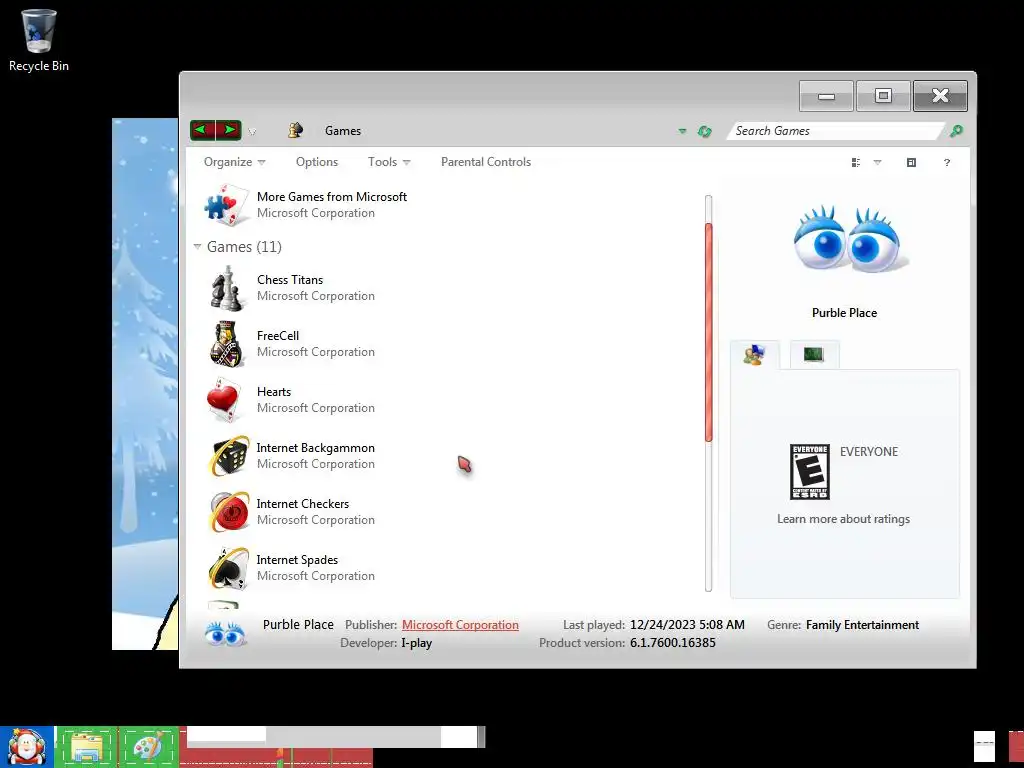Click the Games address bar text
The width and height of the screenshot is (1024, 768).
(343, 131)
